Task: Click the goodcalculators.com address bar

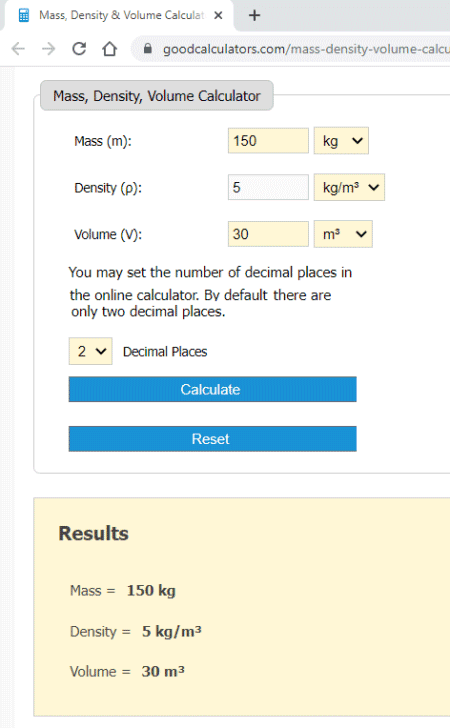Action: [x=295, y=49]
